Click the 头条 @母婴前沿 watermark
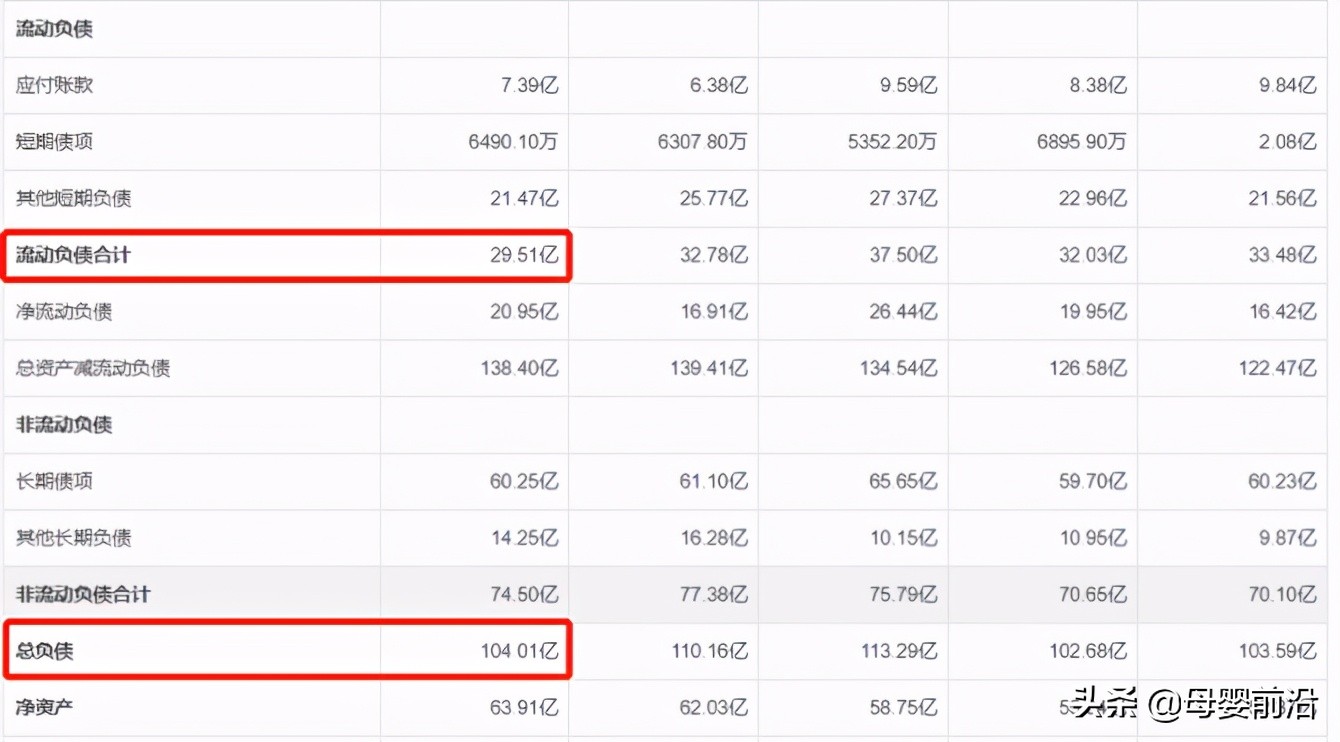The width and height of the screenshot is (1340, 742). (1196, 705)
